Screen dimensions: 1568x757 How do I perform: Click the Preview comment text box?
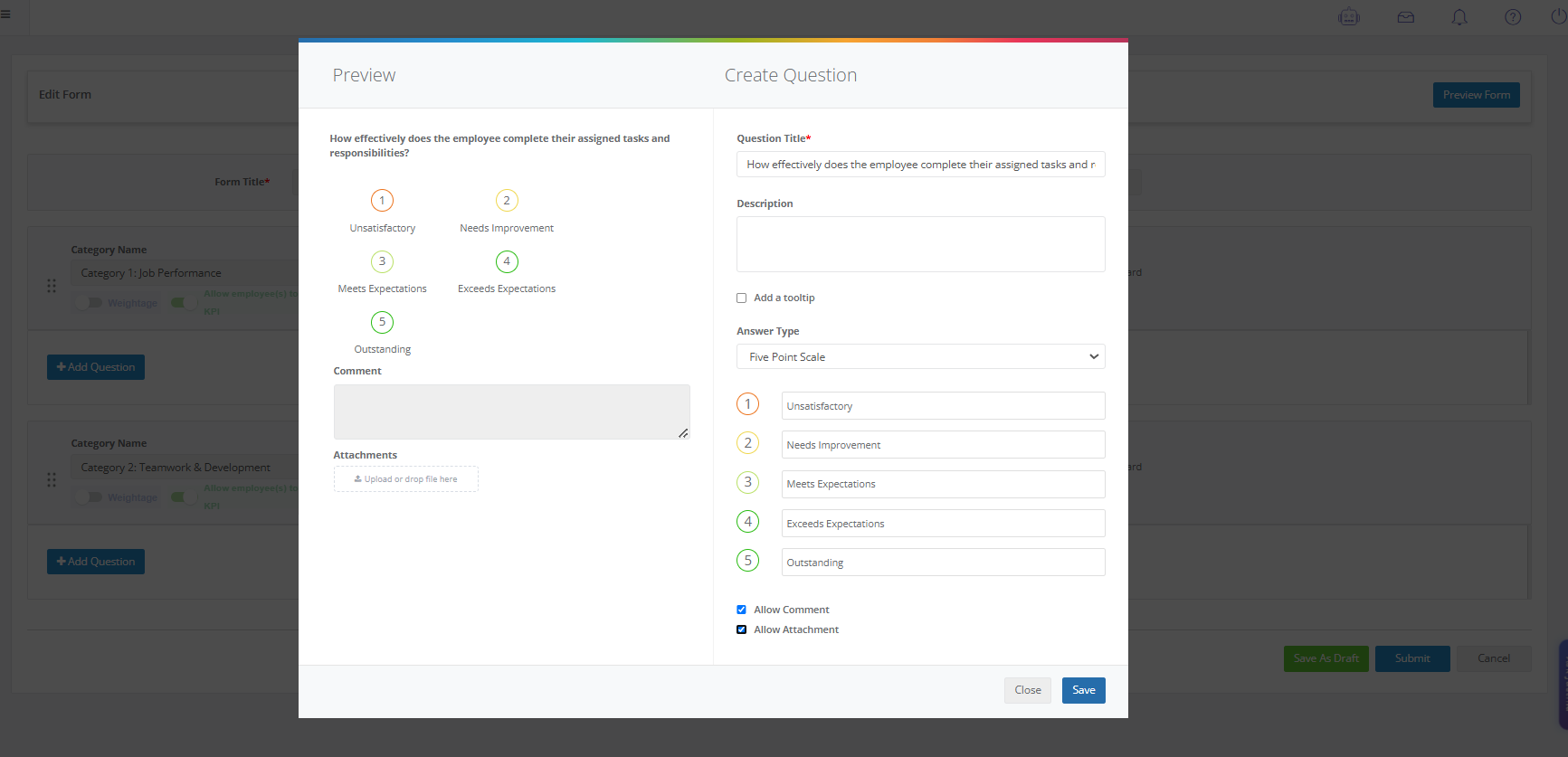pos(511,412)
